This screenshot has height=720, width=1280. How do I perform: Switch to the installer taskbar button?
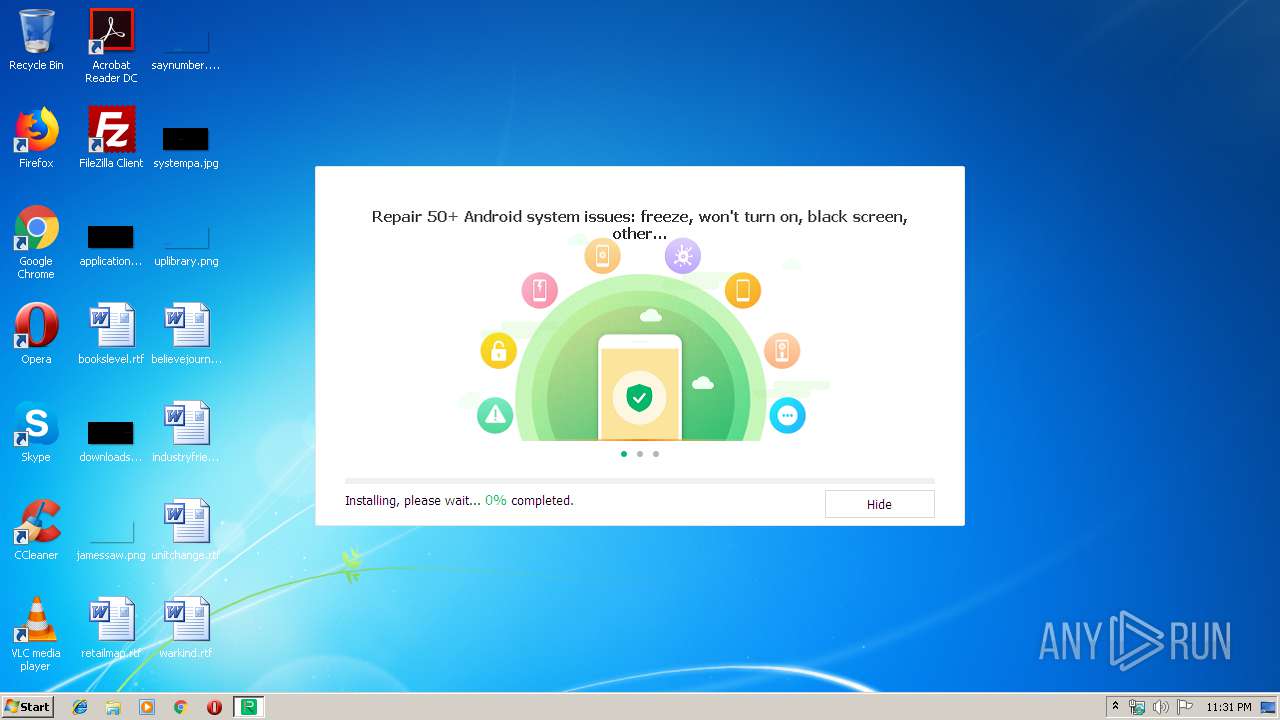point(248,707)
